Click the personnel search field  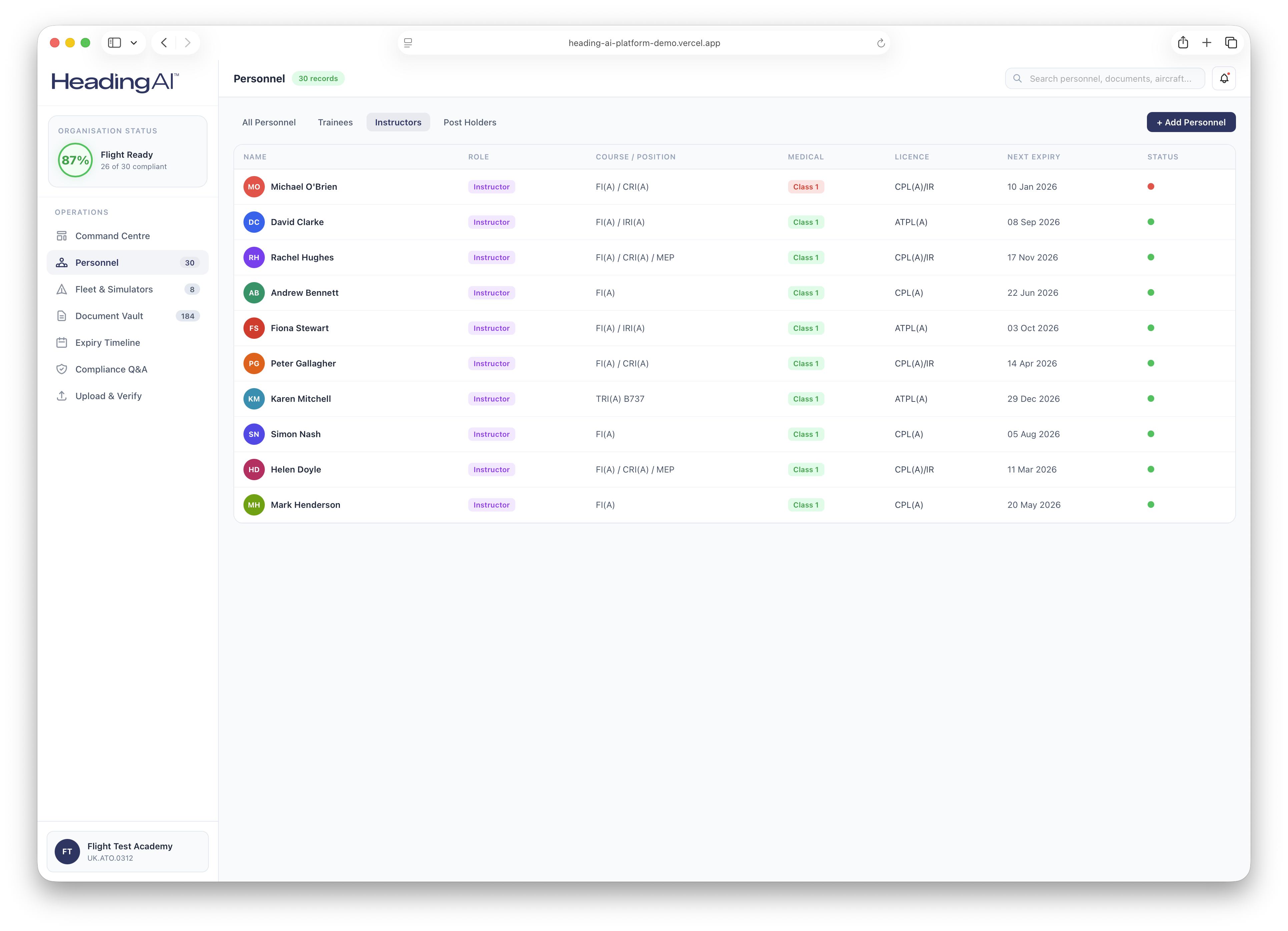[1105, 78]
